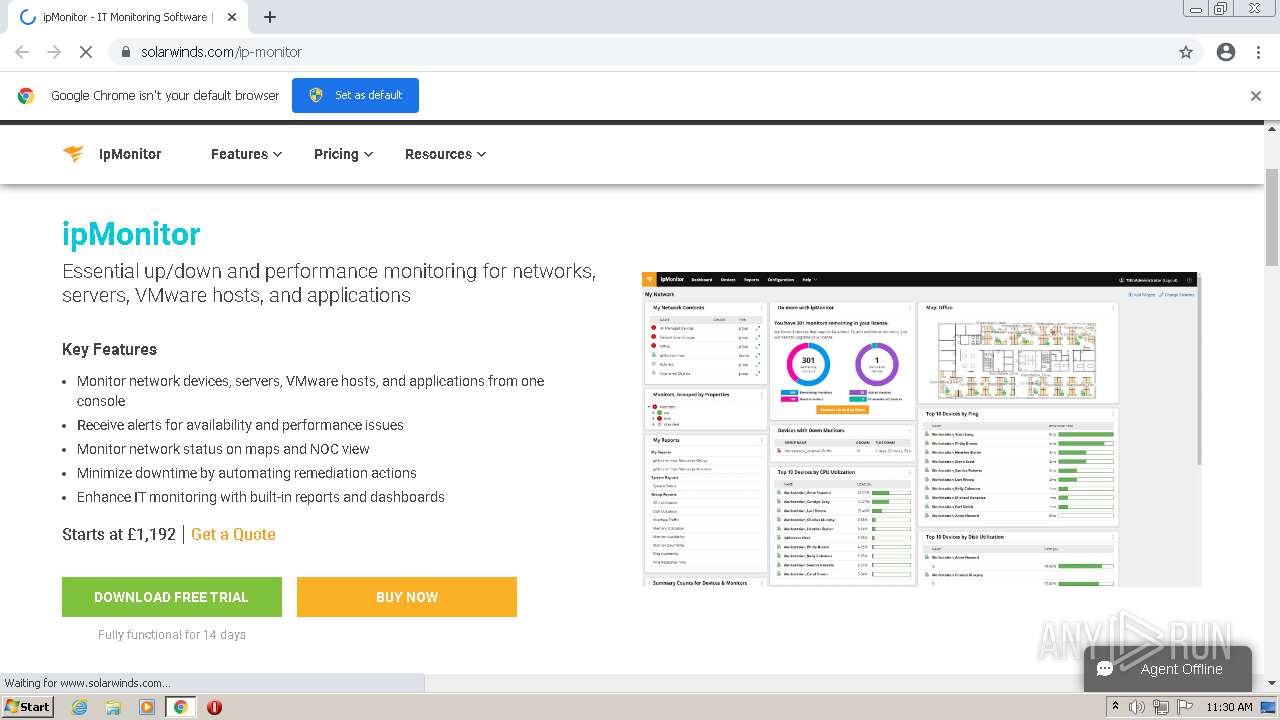Click 'Starts at £1,192' price text
The image size is (1280, 720).
click(x=119, y=534)
